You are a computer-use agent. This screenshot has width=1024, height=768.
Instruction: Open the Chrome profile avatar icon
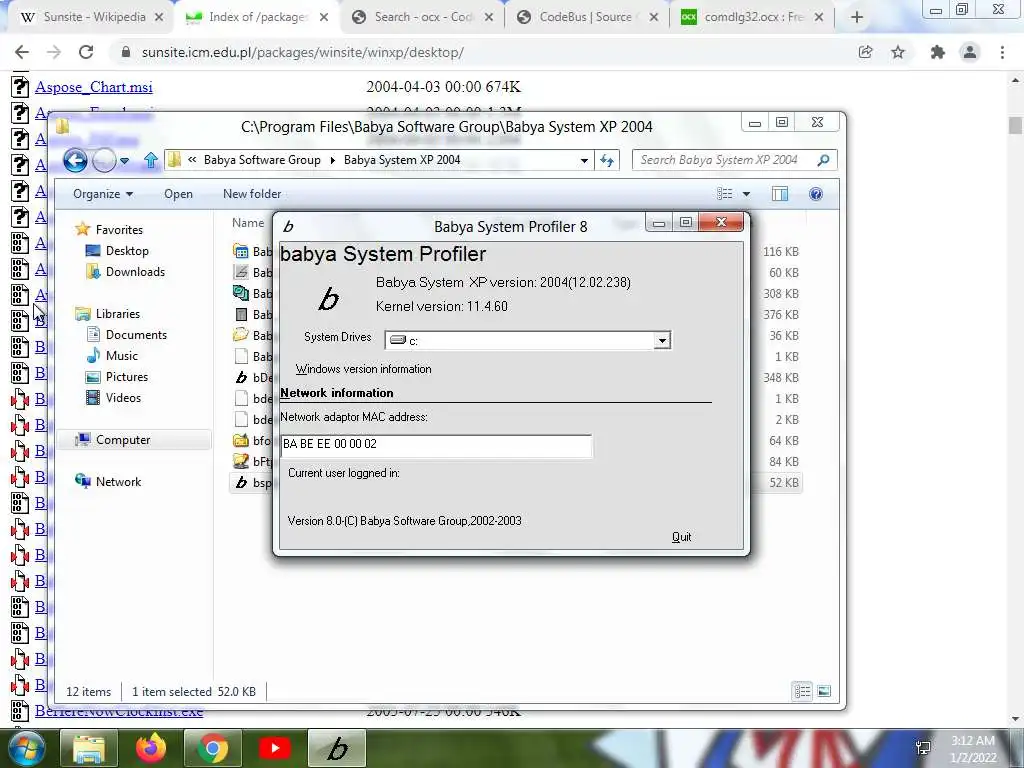[970, 52]
